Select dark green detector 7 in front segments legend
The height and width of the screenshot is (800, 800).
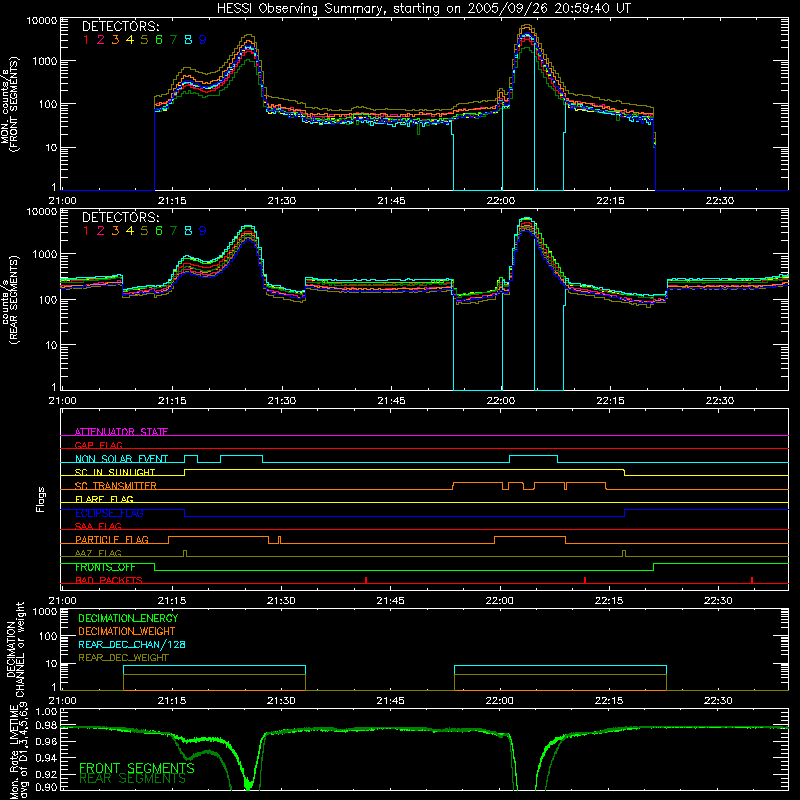click(x=173, y=39)
